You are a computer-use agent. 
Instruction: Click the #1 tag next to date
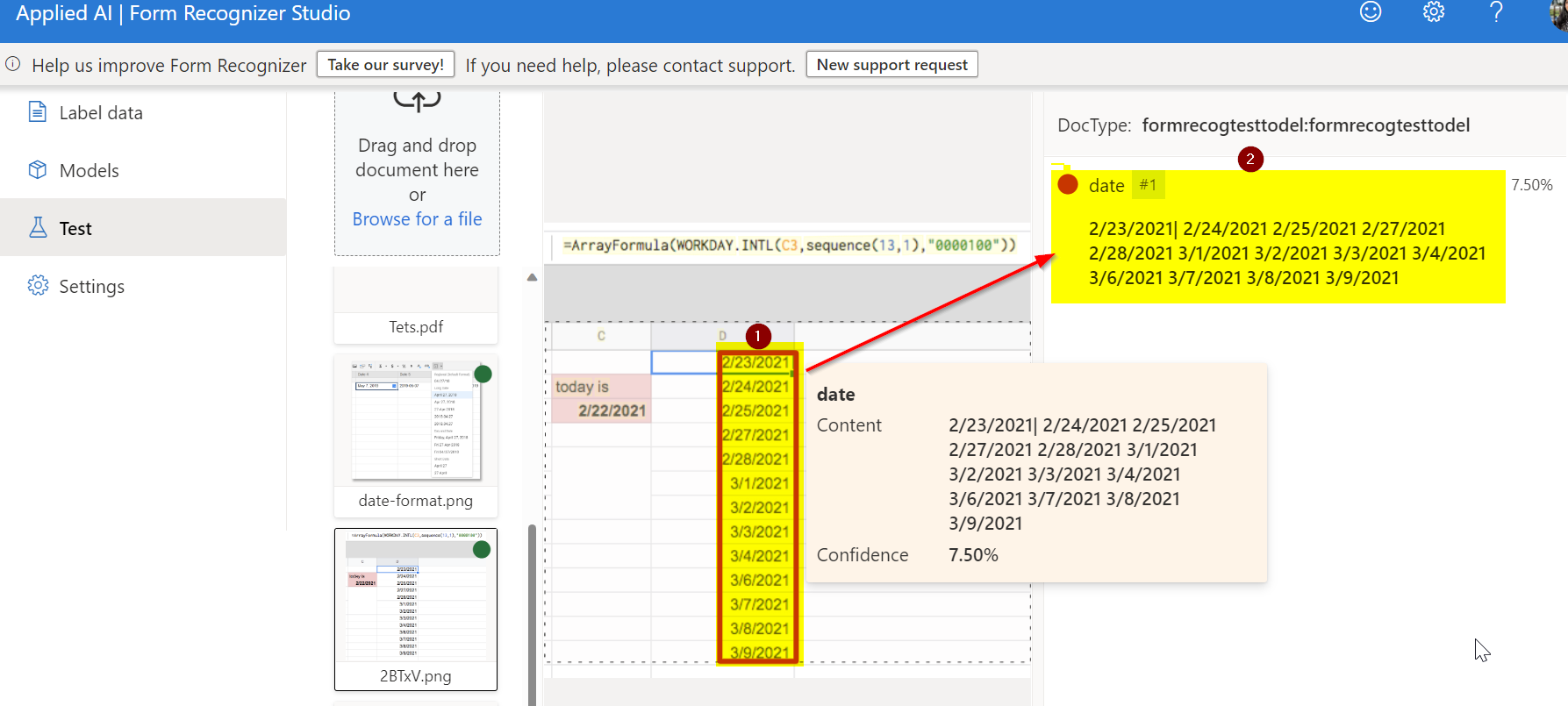click(1148, 184)
